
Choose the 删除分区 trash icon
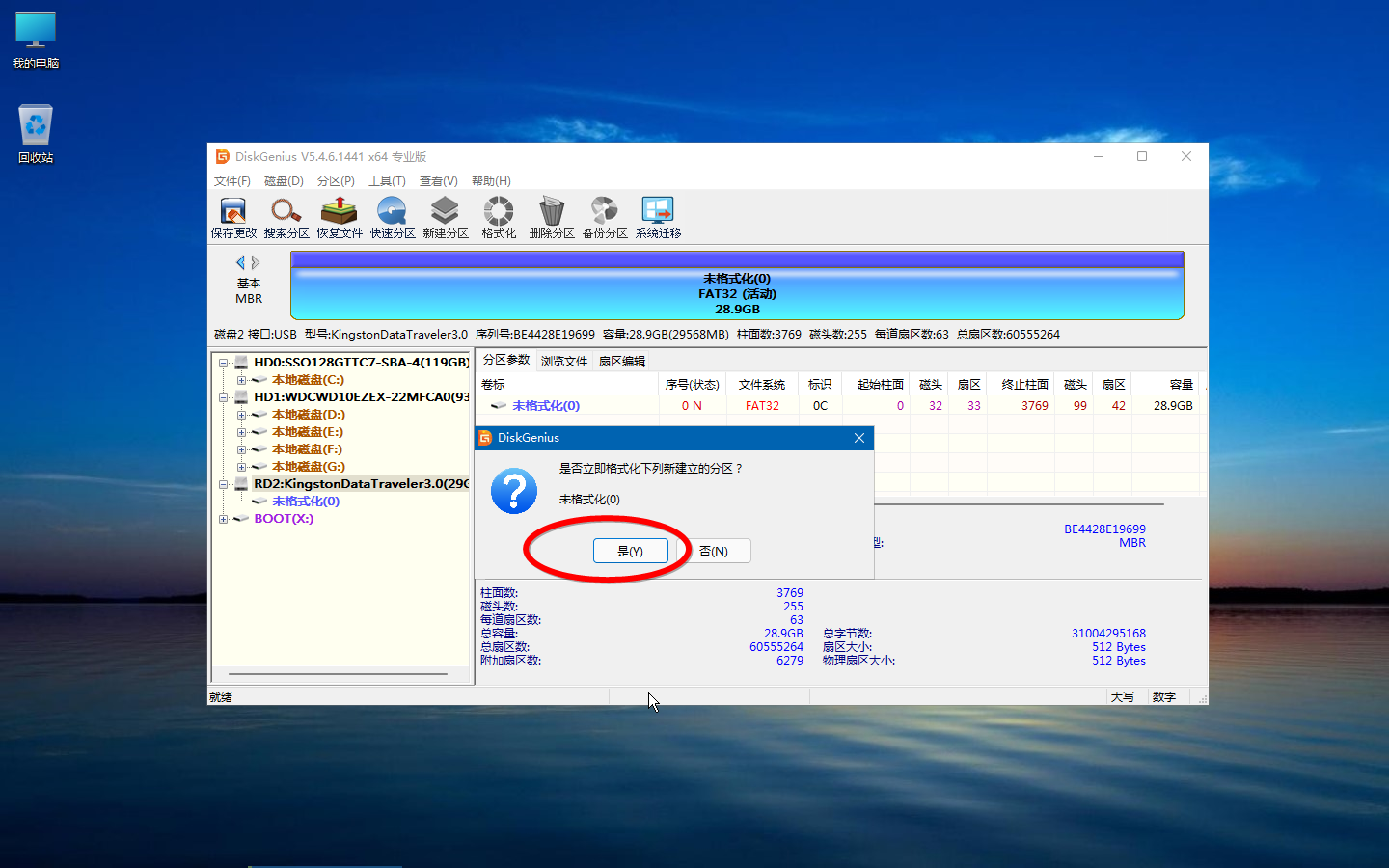(552, 218)
